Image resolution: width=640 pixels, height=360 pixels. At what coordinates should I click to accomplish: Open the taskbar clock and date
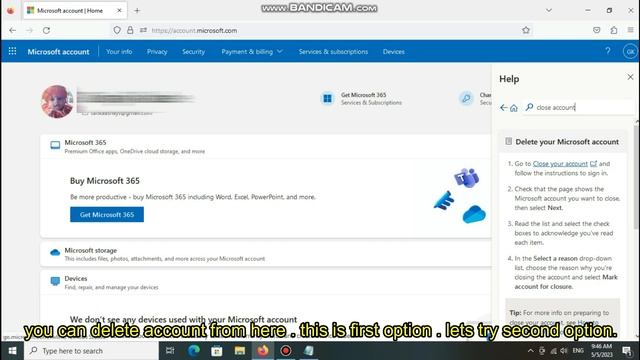point(602,351)
